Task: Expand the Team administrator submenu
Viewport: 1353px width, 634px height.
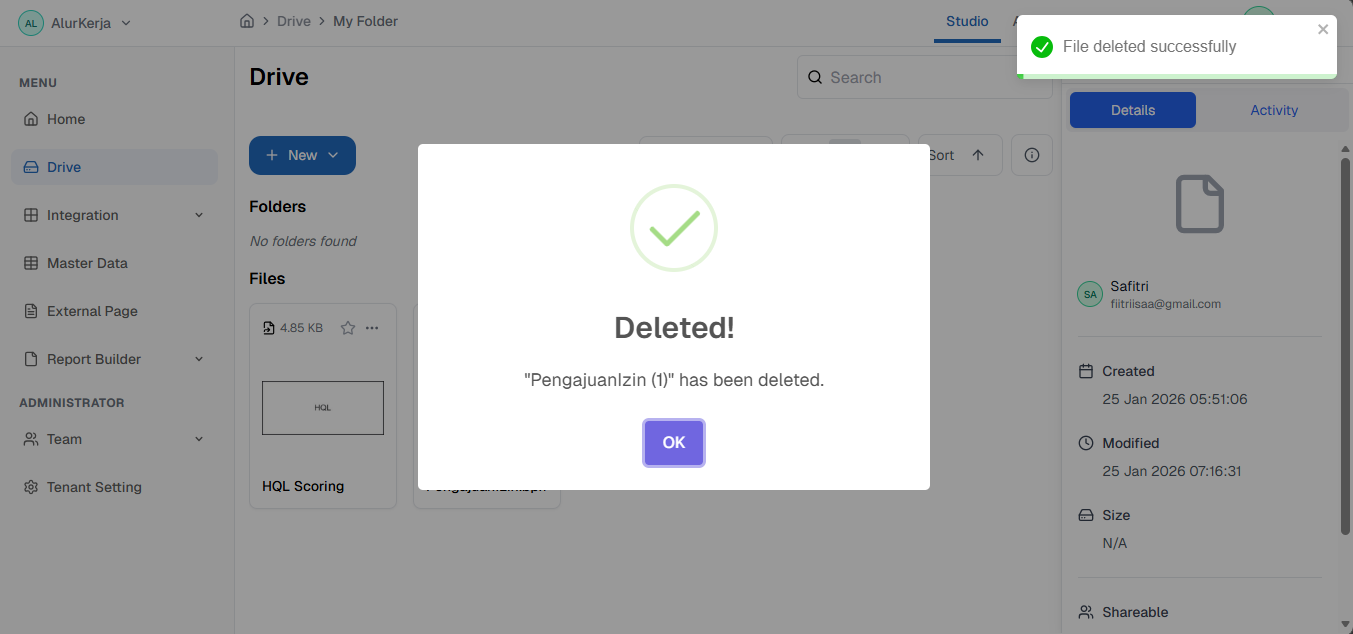Action: tap(198, 439)
